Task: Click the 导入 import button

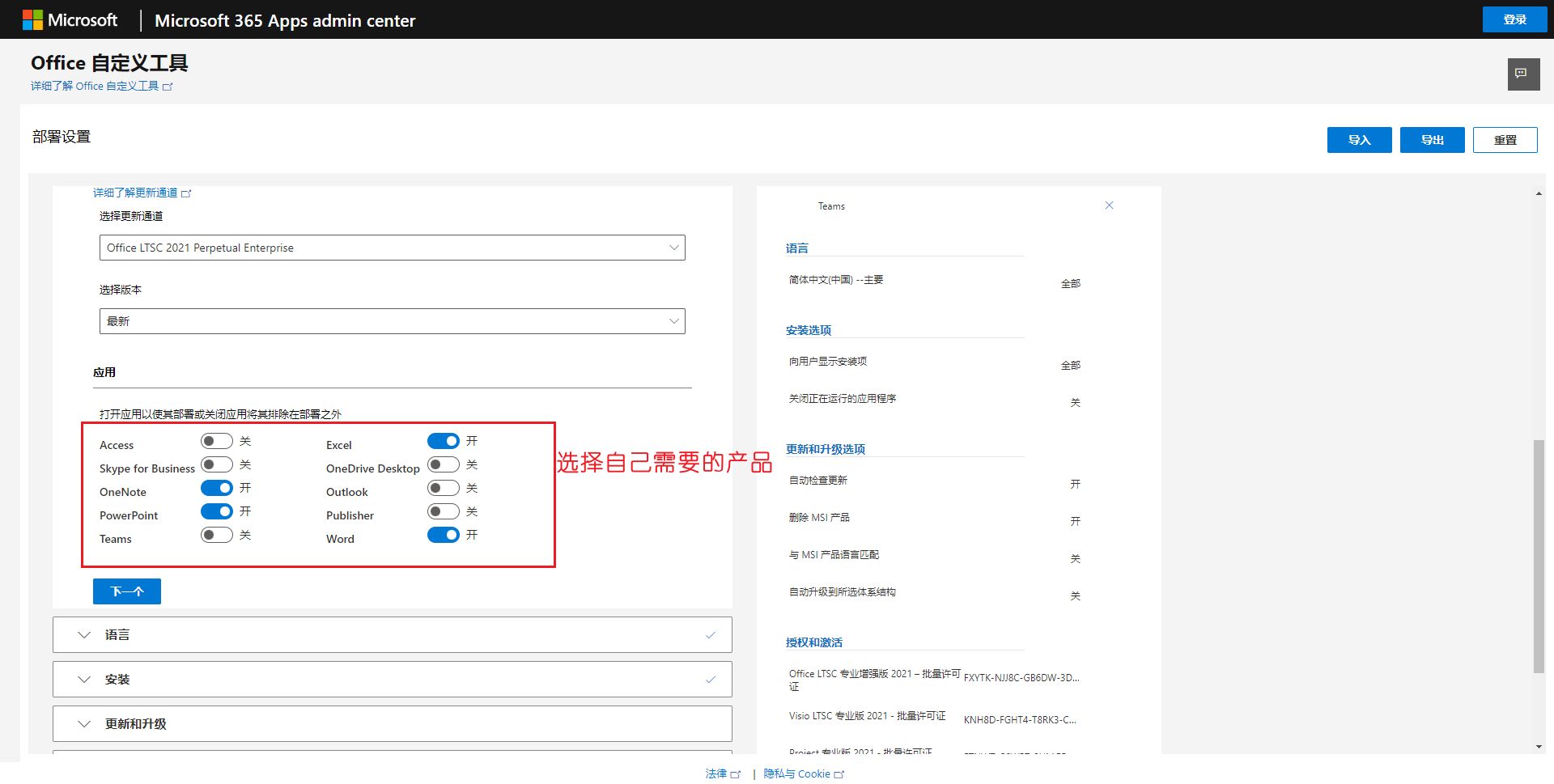Action: [1359, 140]
